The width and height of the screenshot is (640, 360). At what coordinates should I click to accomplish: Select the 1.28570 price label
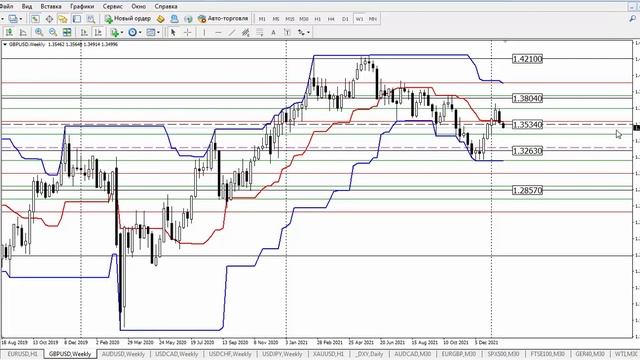click(x=527, y=190)
